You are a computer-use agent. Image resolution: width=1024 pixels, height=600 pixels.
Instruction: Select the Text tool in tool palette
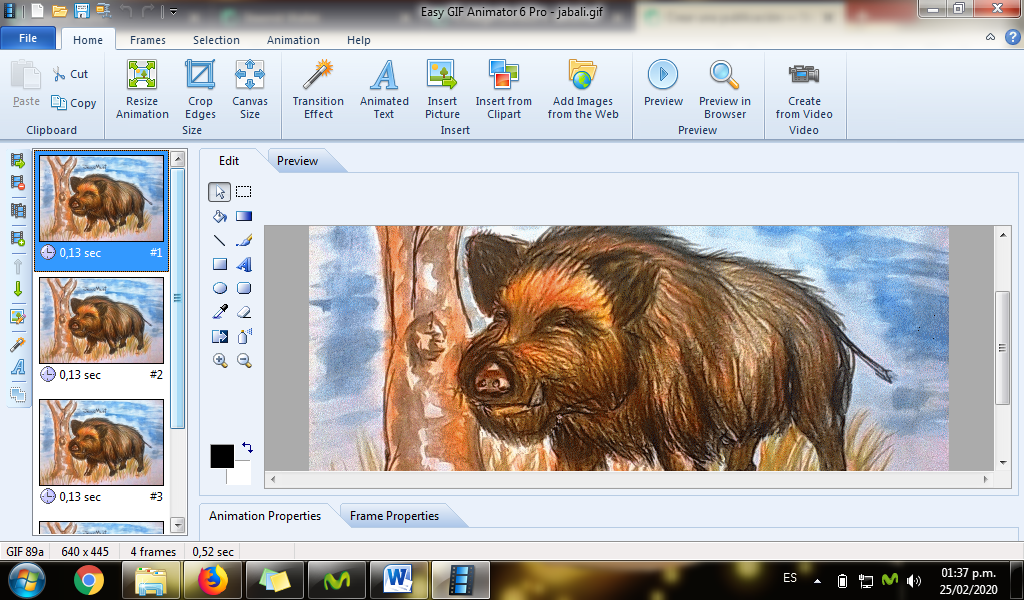[244, 264]
